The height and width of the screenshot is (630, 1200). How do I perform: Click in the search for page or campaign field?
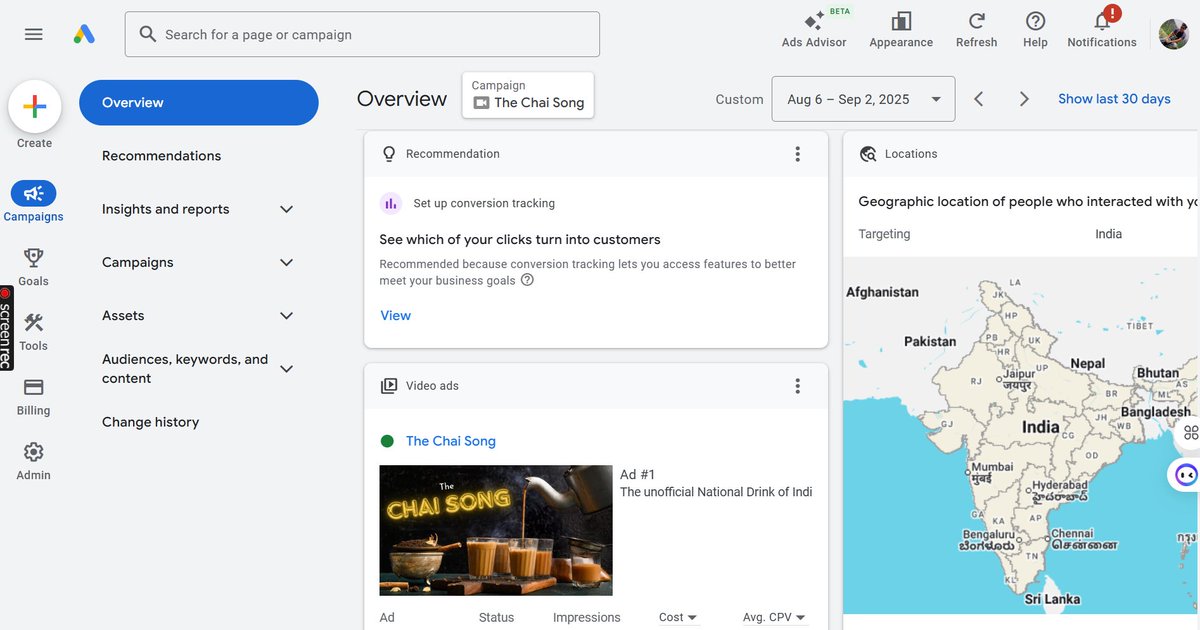[x=362, y=34]
